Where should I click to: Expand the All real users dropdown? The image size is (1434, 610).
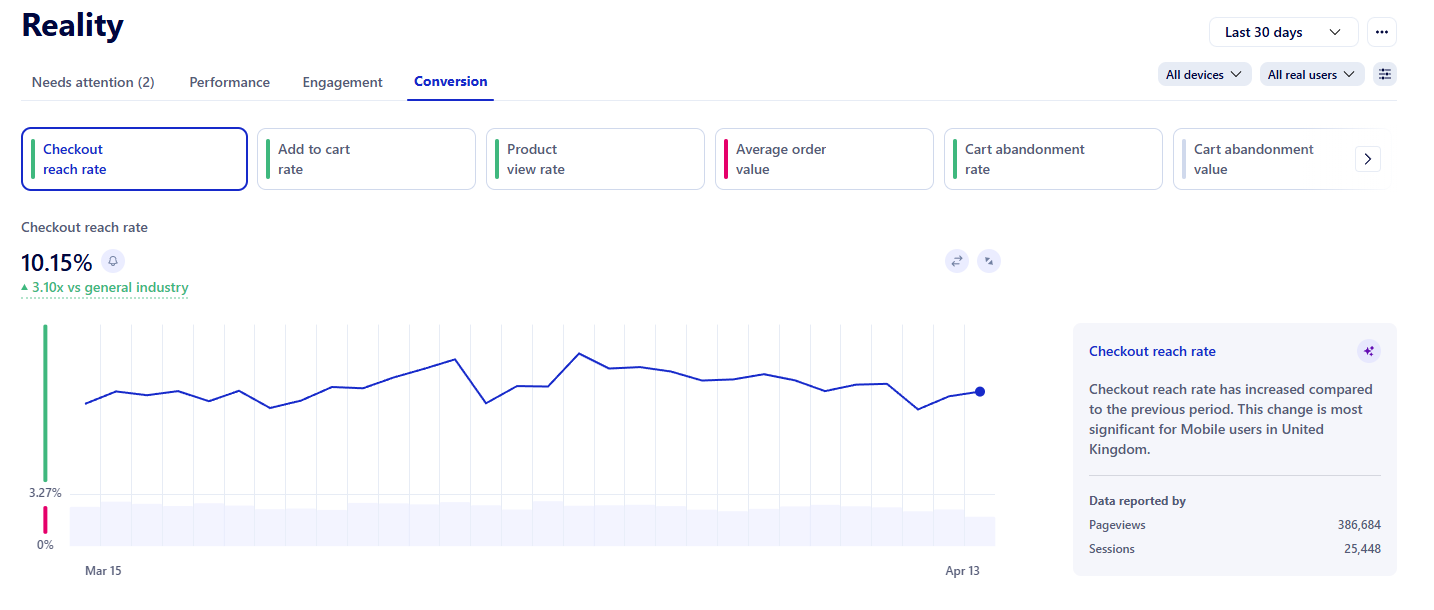click(1311, 74)
